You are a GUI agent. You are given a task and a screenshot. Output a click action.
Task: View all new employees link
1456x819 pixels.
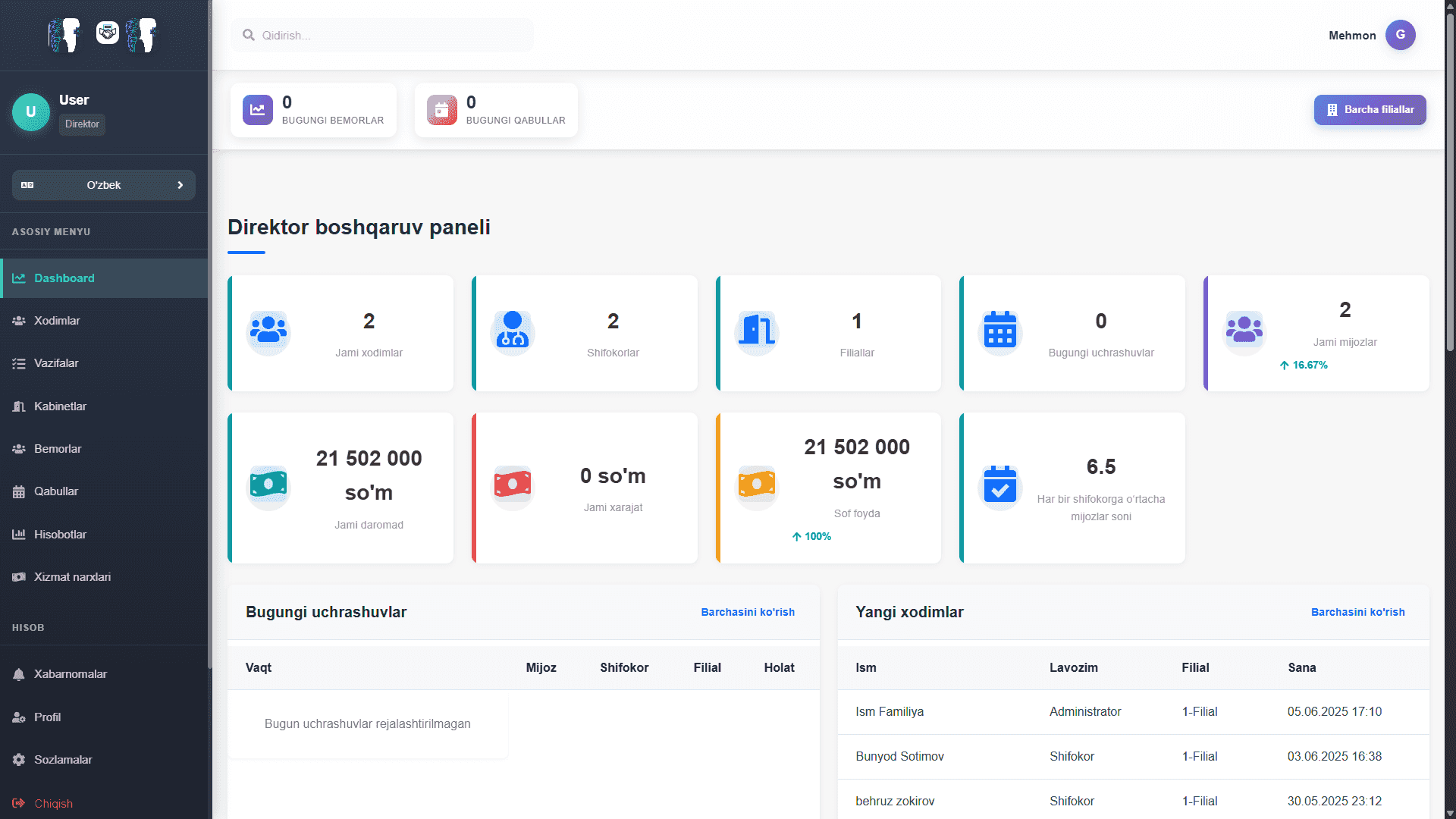point(1357,612)
